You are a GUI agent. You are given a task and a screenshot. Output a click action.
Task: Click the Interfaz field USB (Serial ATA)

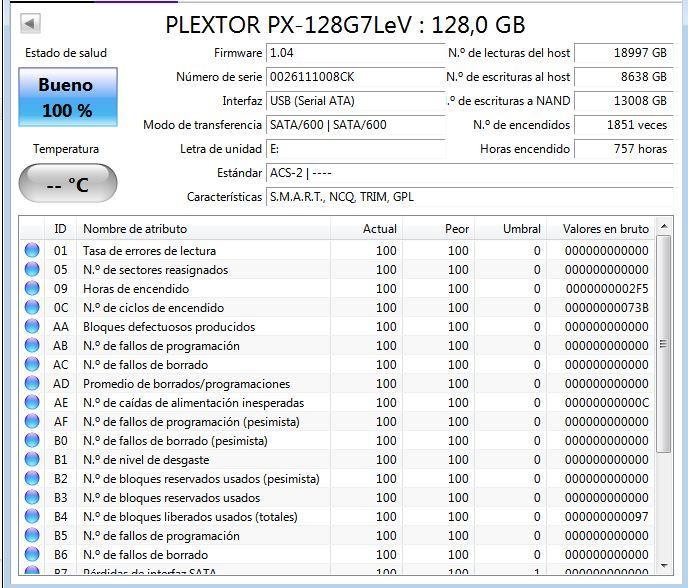tap(355, 101)
